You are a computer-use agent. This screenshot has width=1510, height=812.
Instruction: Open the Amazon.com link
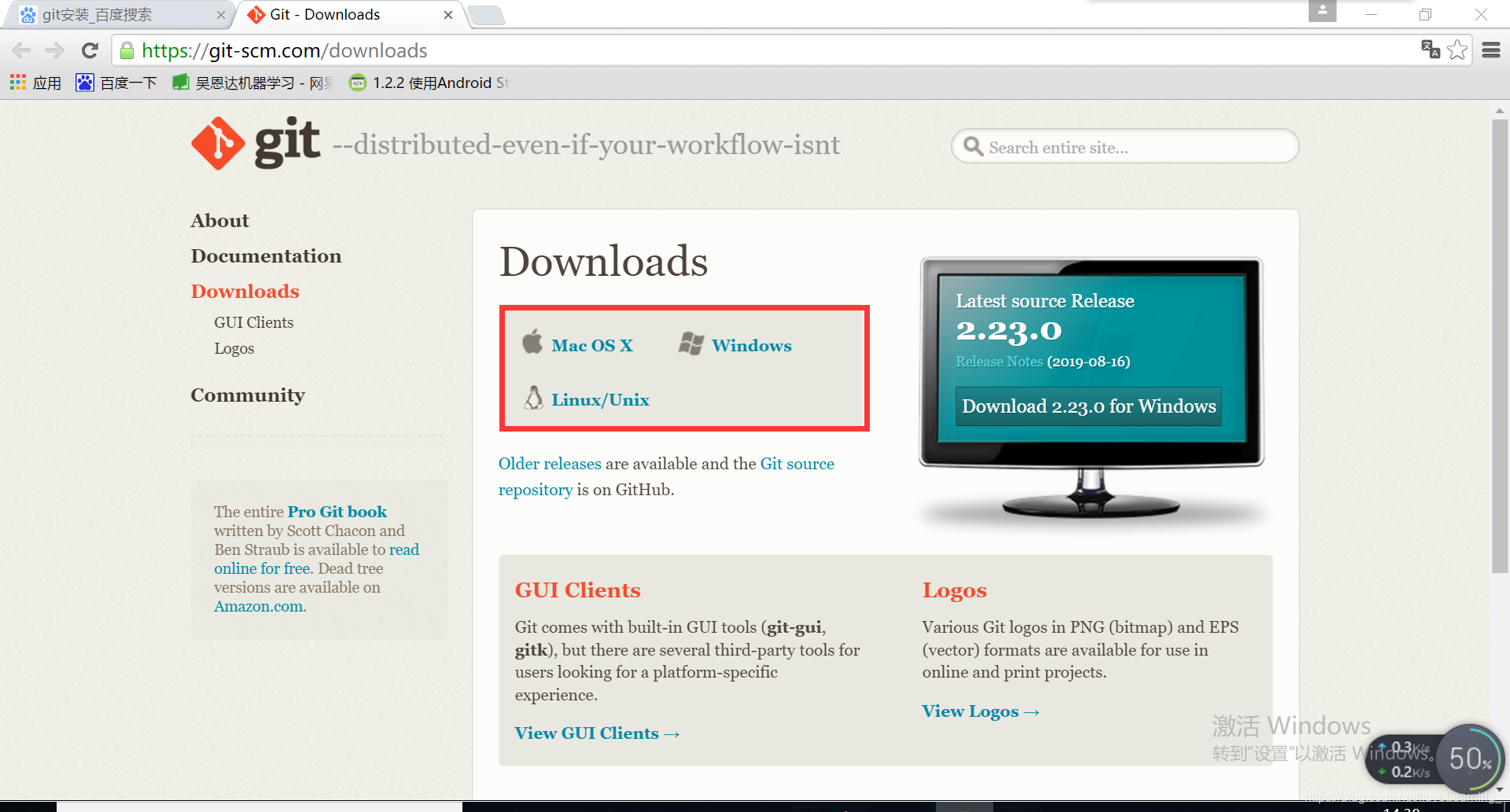[259, 606]
